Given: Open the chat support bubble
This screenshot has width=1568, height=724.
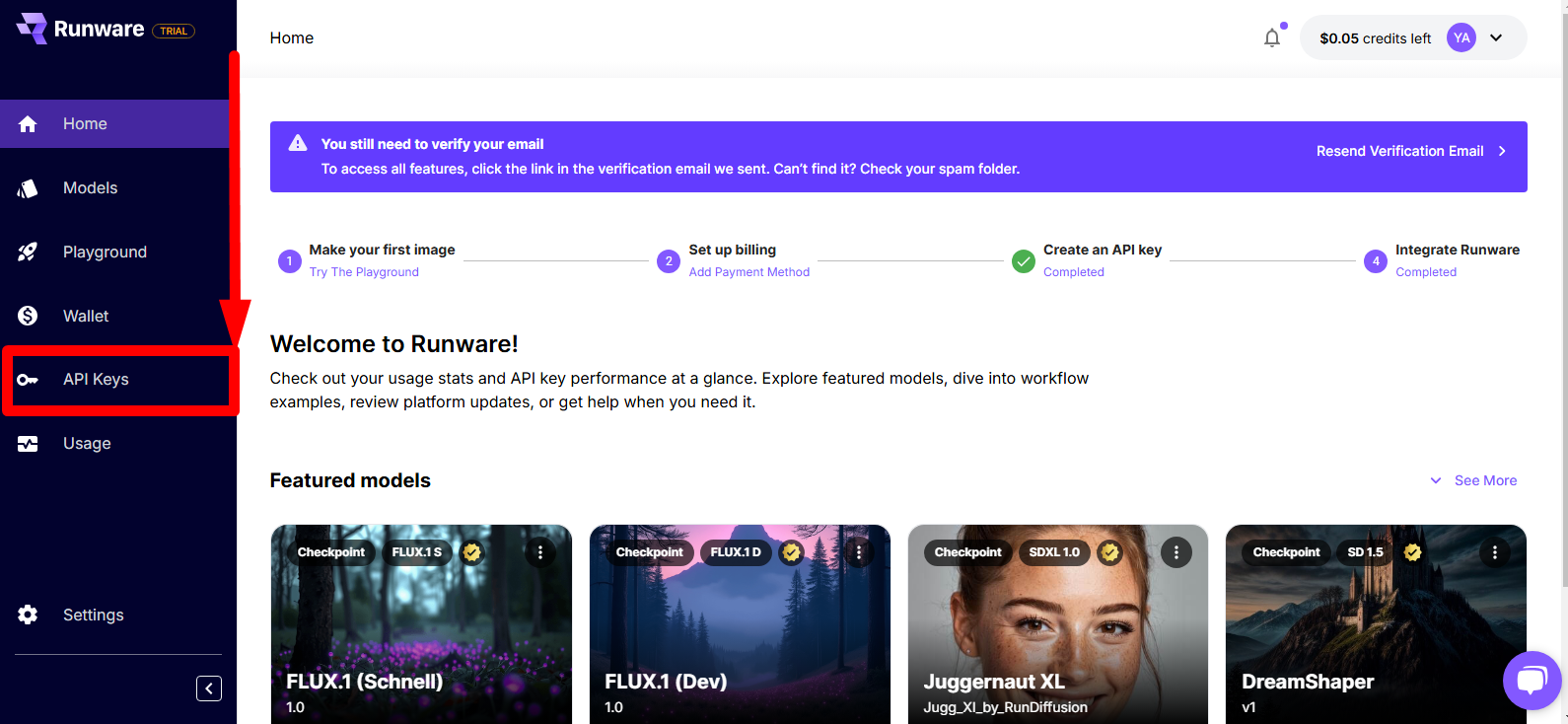Looking at the screenshot, I should [1532, 681].
